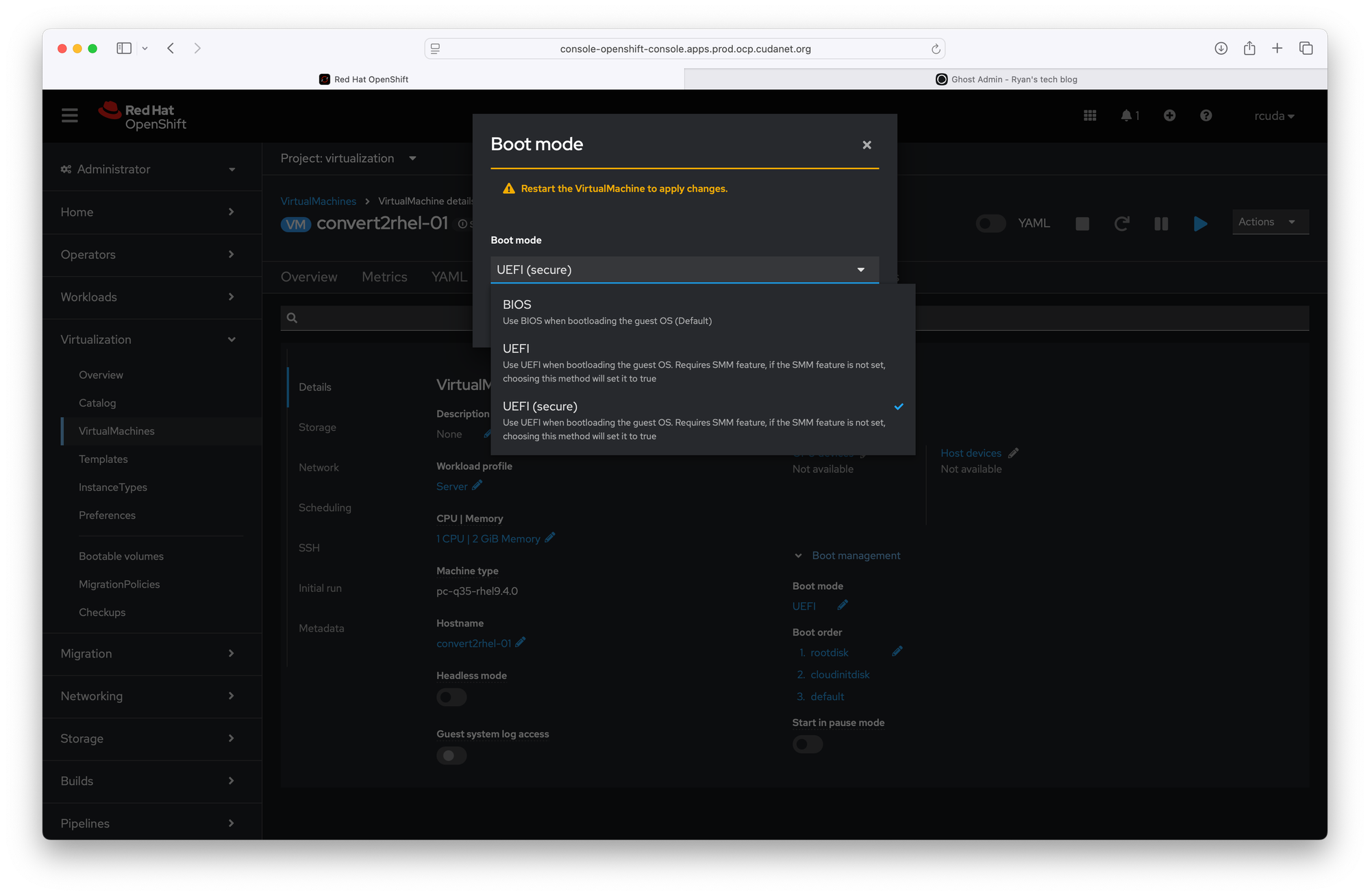Switch to the Metrics tab

tap(384, 277)
